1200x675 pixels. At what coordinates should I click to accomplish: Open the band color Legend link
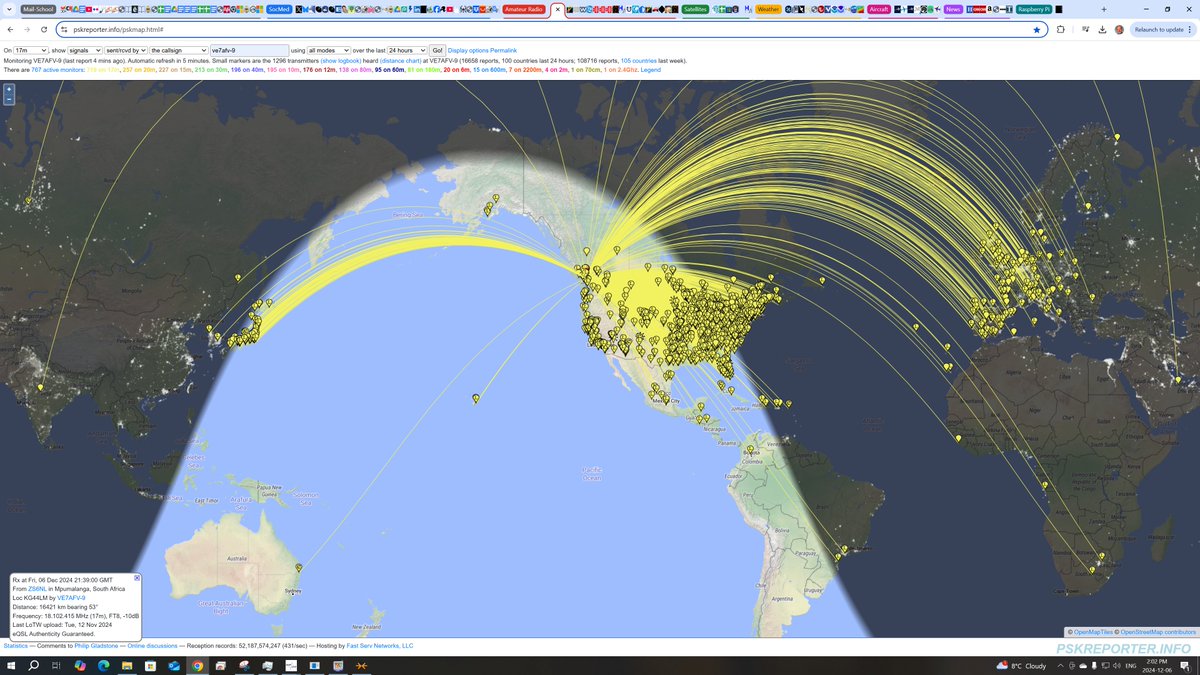coord(650,70)
